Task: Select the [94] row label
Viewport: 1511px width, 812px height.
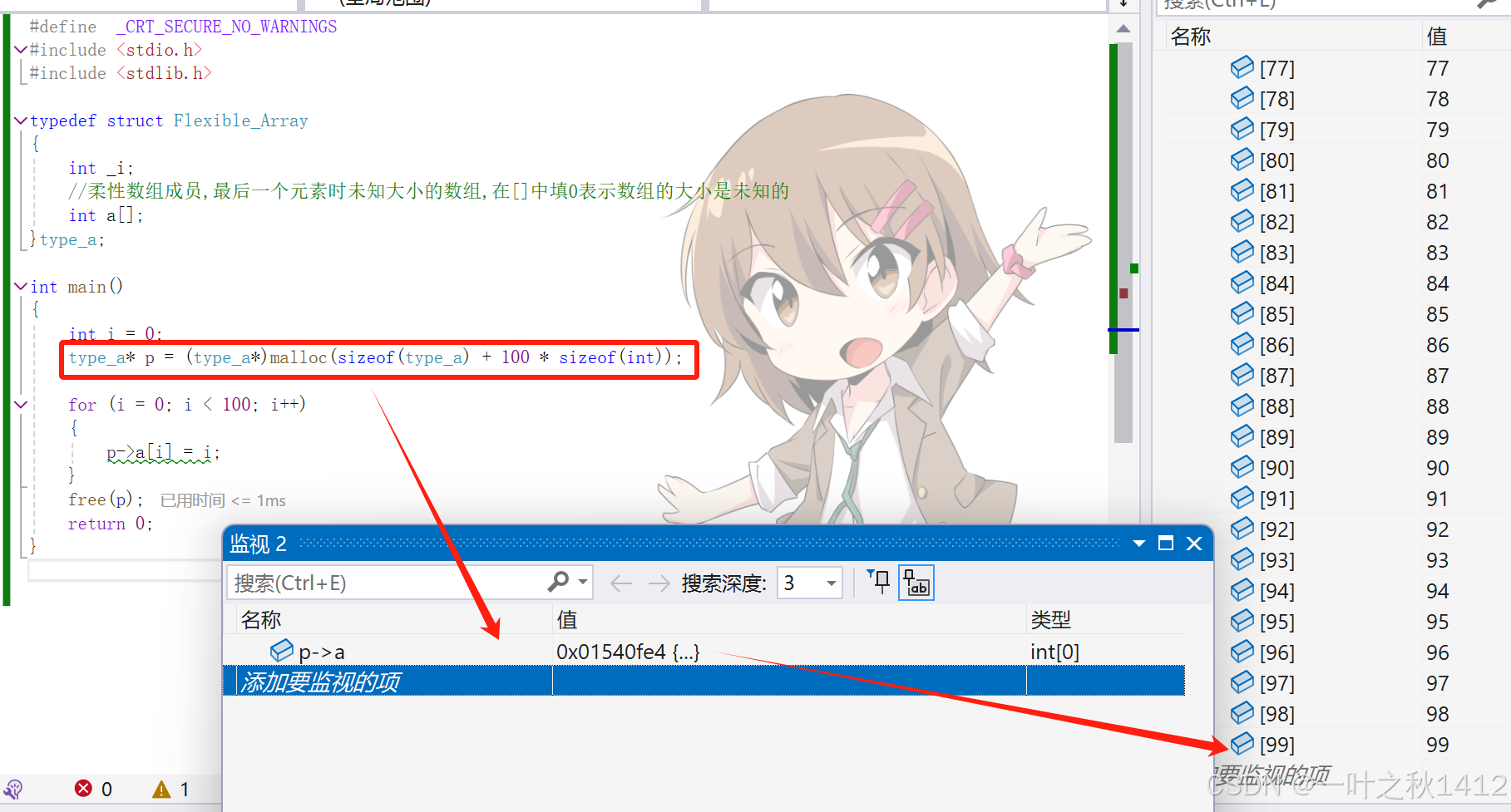Action: [x=1277, y=591]
